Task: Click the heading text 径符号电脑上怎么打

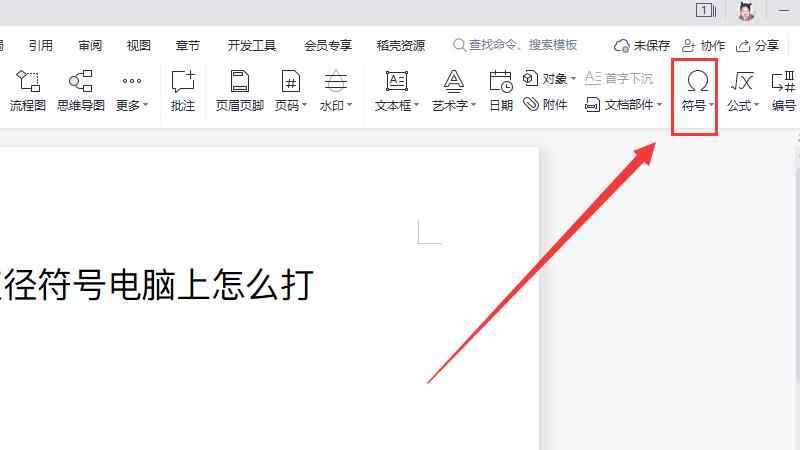Action: [x=157, y=285]
